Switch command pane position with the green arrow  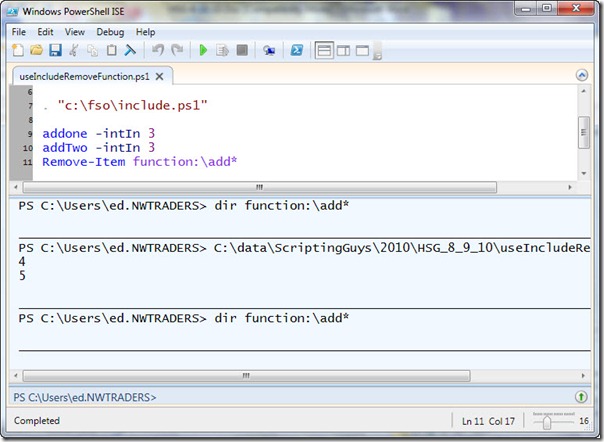581,397
